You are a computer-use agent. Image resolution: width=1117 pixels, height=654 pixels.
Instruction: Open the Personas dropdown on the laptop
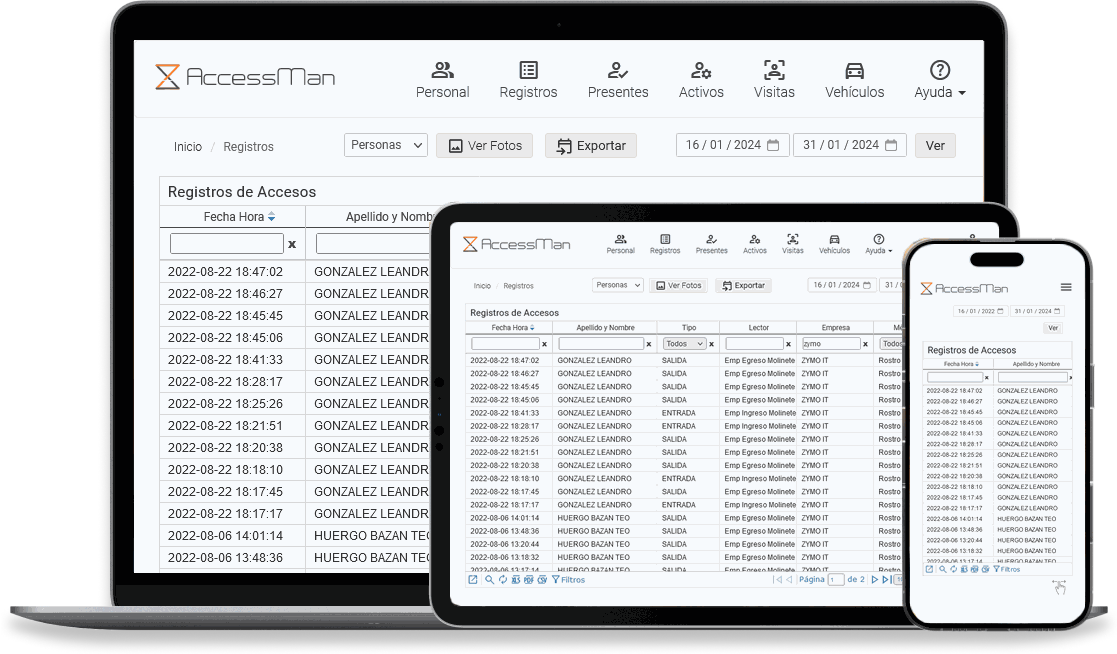pos(385,145)
